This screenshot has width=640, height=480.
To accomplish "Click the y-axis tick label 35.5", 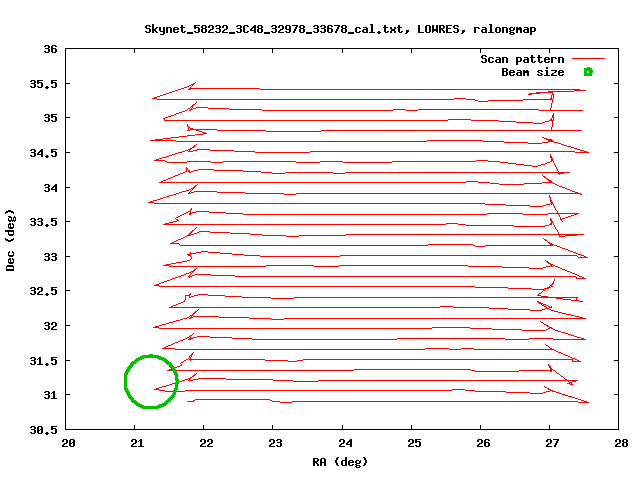I will click(44, 84).
